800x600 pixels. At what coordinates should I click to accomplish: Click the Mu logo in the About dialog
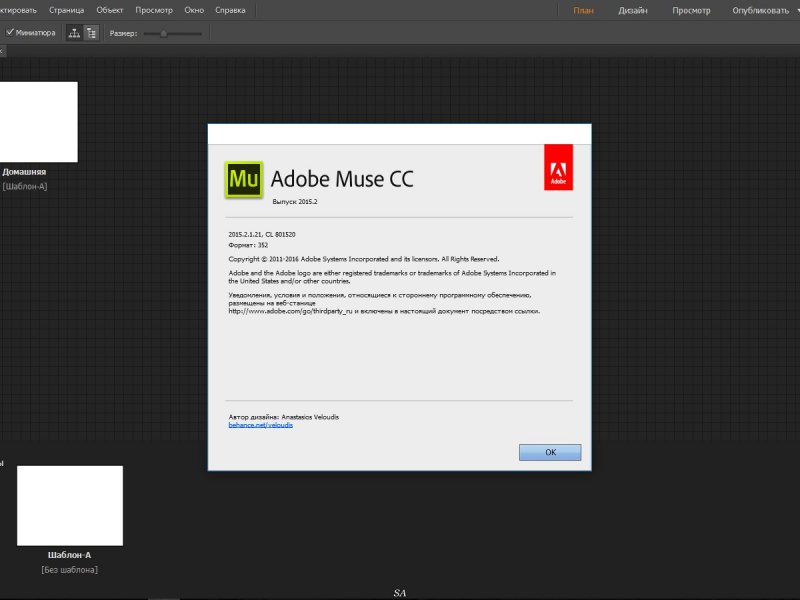coord(244,179)
